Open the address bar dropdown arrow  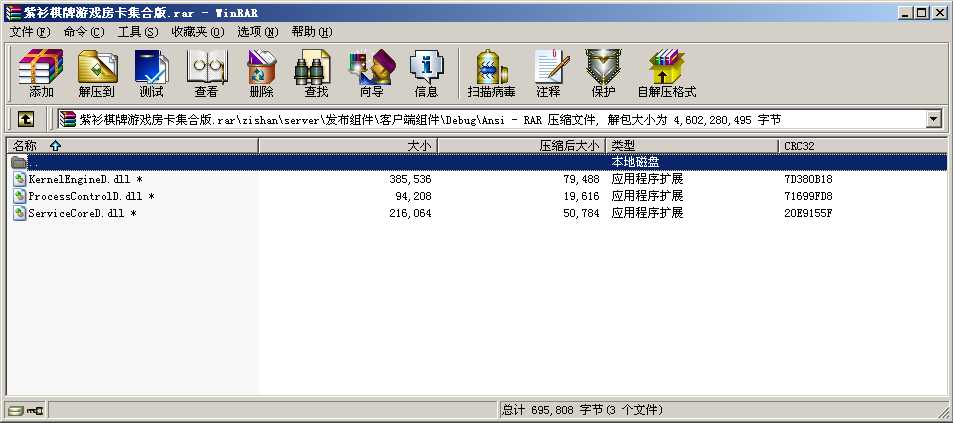coord(934,120)
